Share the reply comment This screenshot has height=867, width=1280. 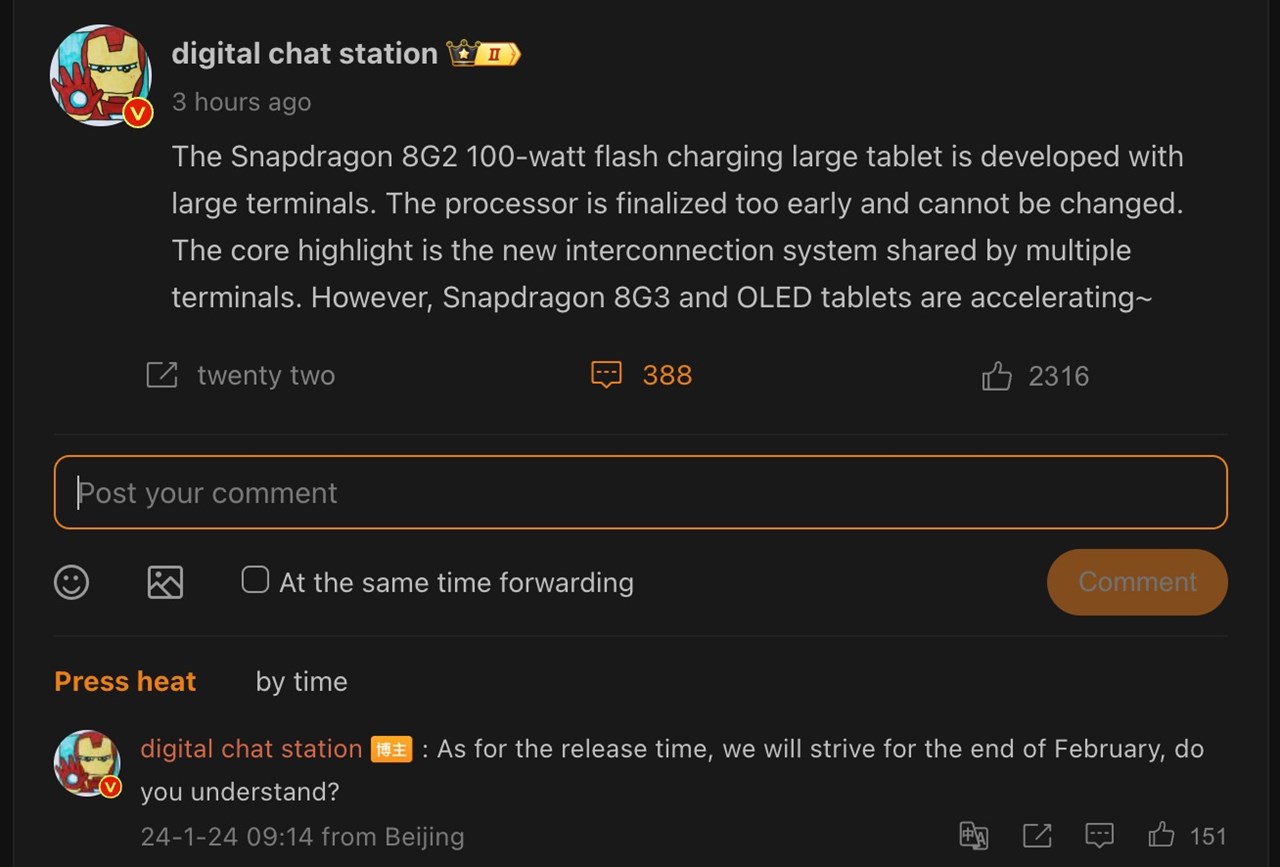[1037, 836]
